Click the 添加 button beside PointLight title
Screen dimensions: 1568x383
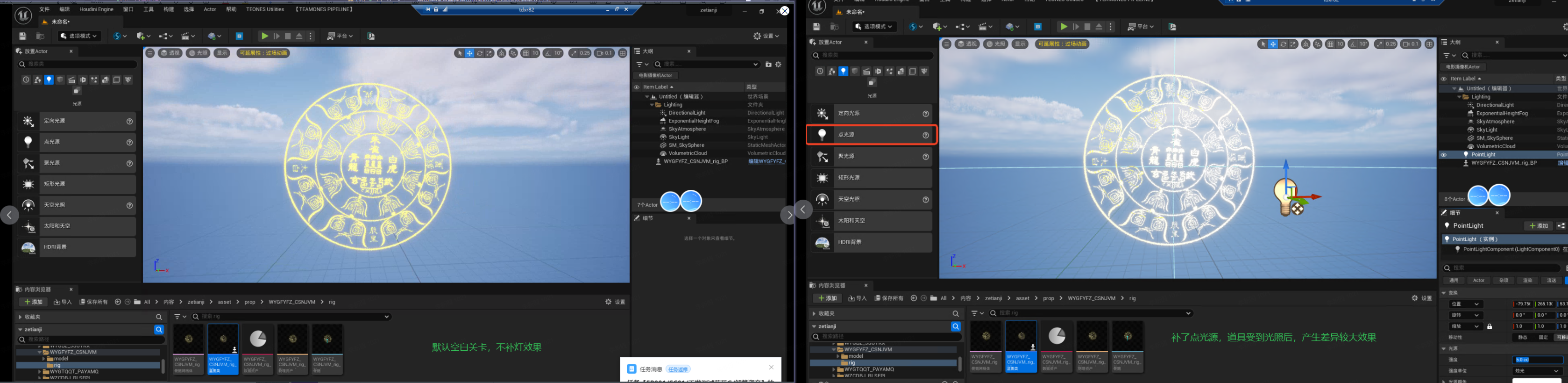(1538, 226)
